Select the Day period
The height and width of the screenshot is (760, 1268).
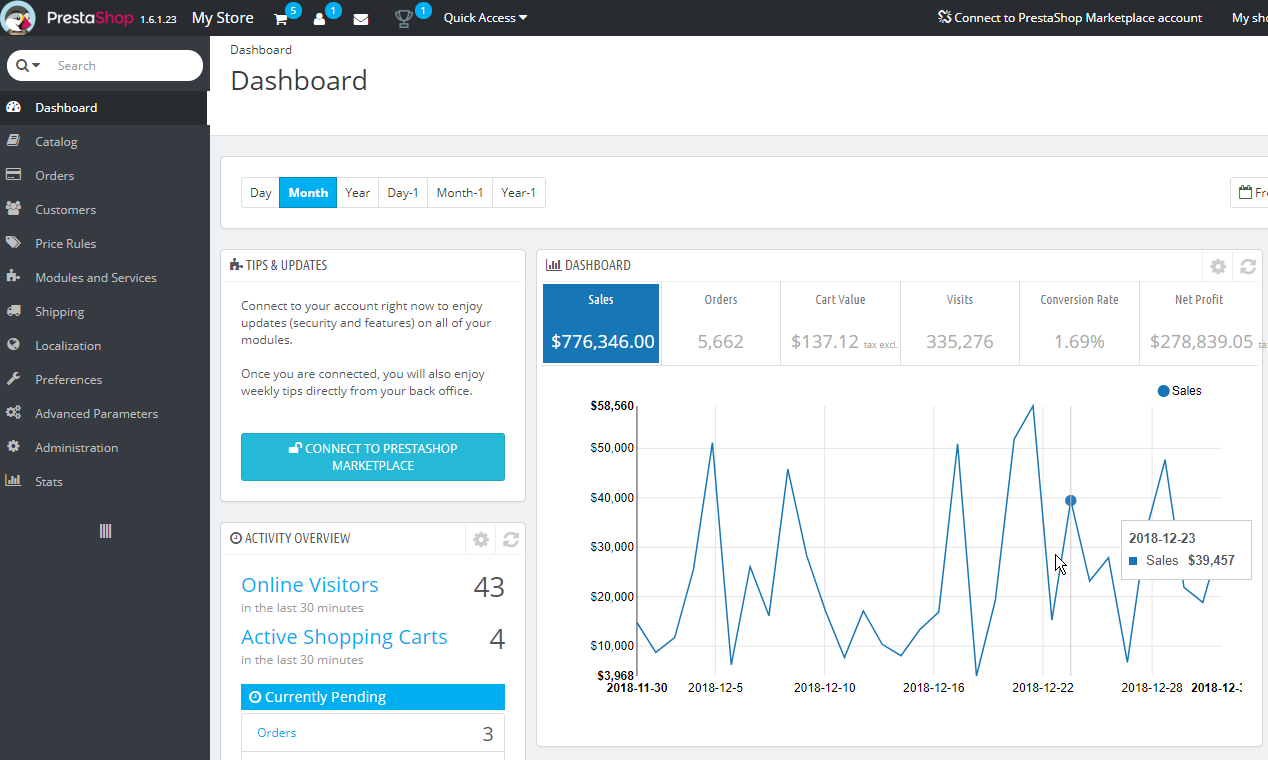261,193
